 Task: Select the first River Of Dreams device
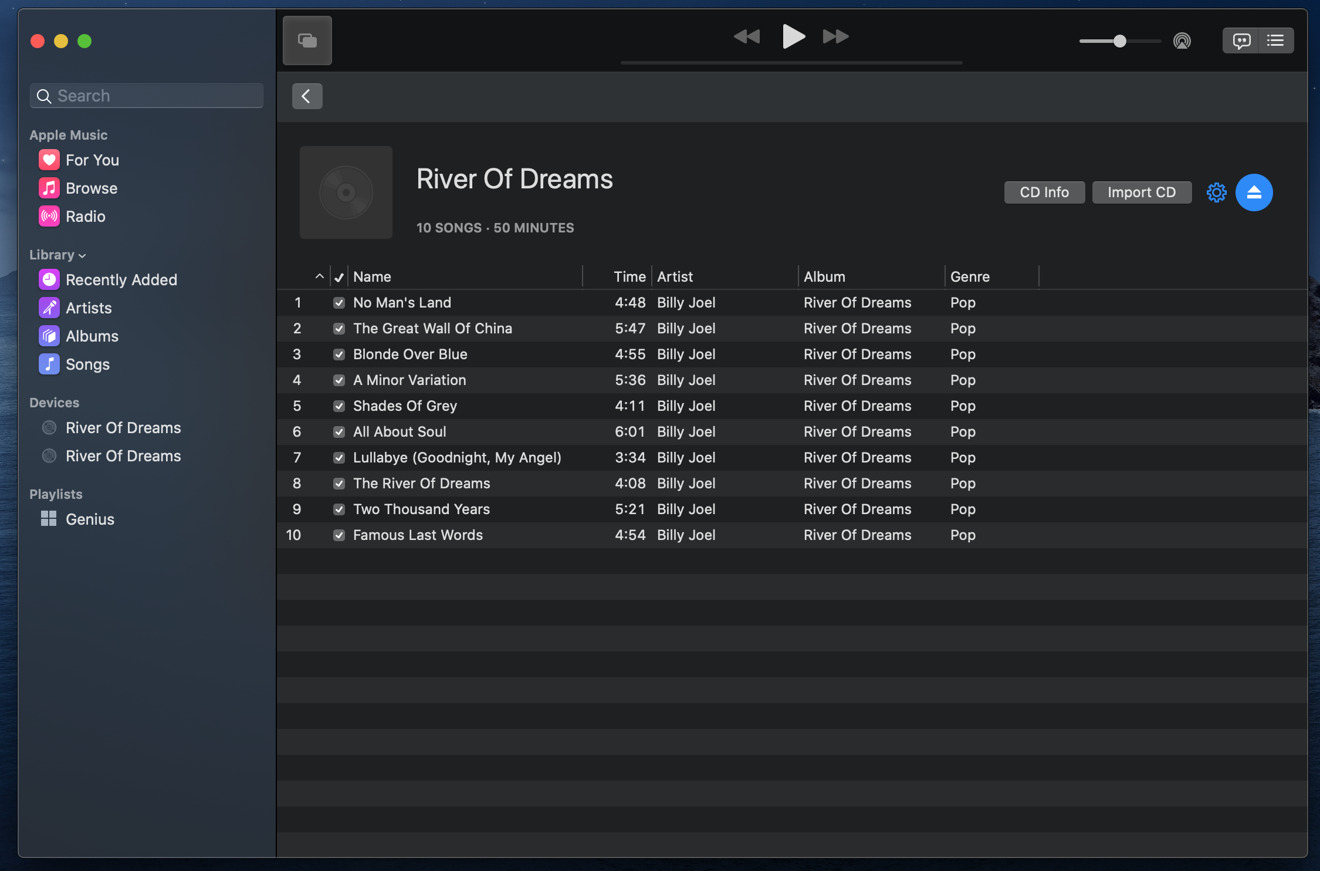point(123,428)
